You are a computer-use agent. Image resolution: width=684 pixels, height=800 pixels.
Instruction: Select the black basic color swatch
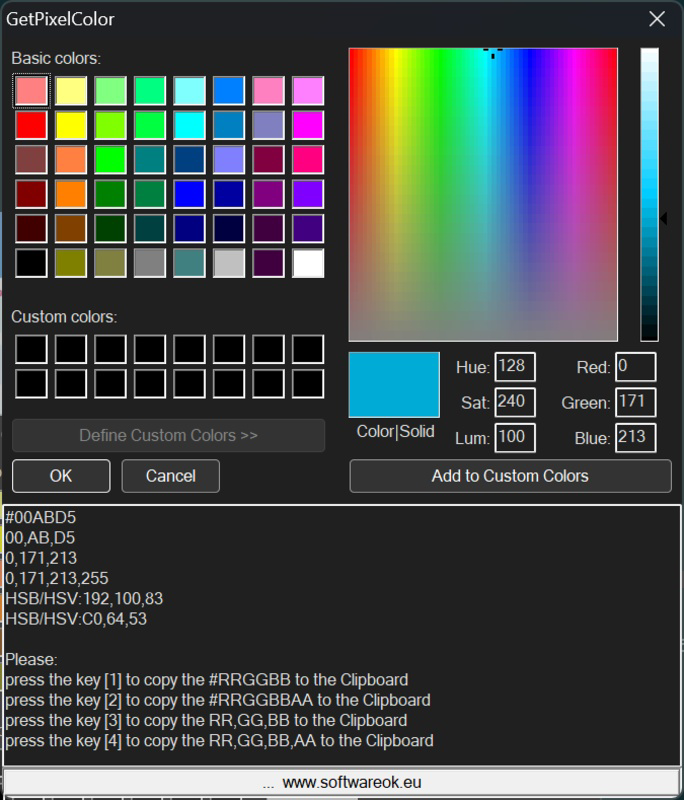[x=31, y=263]
